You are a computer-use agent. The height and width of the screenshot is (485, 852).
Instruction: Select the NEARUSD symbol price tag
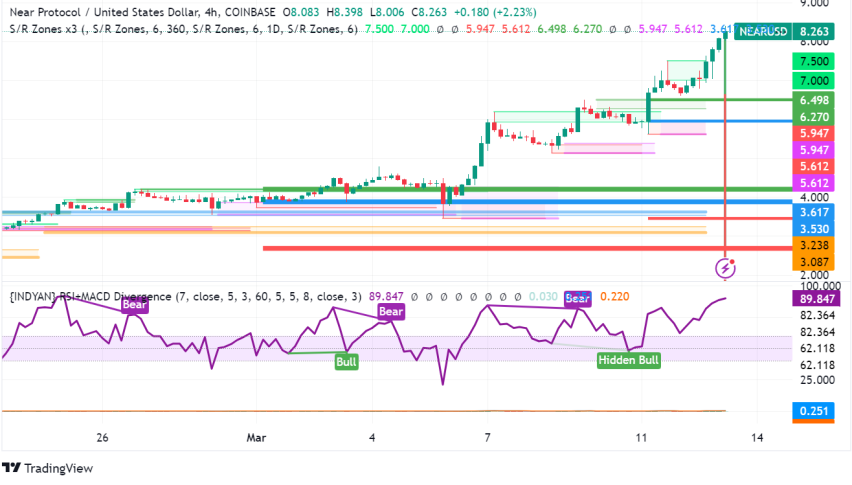coord(762,32)
